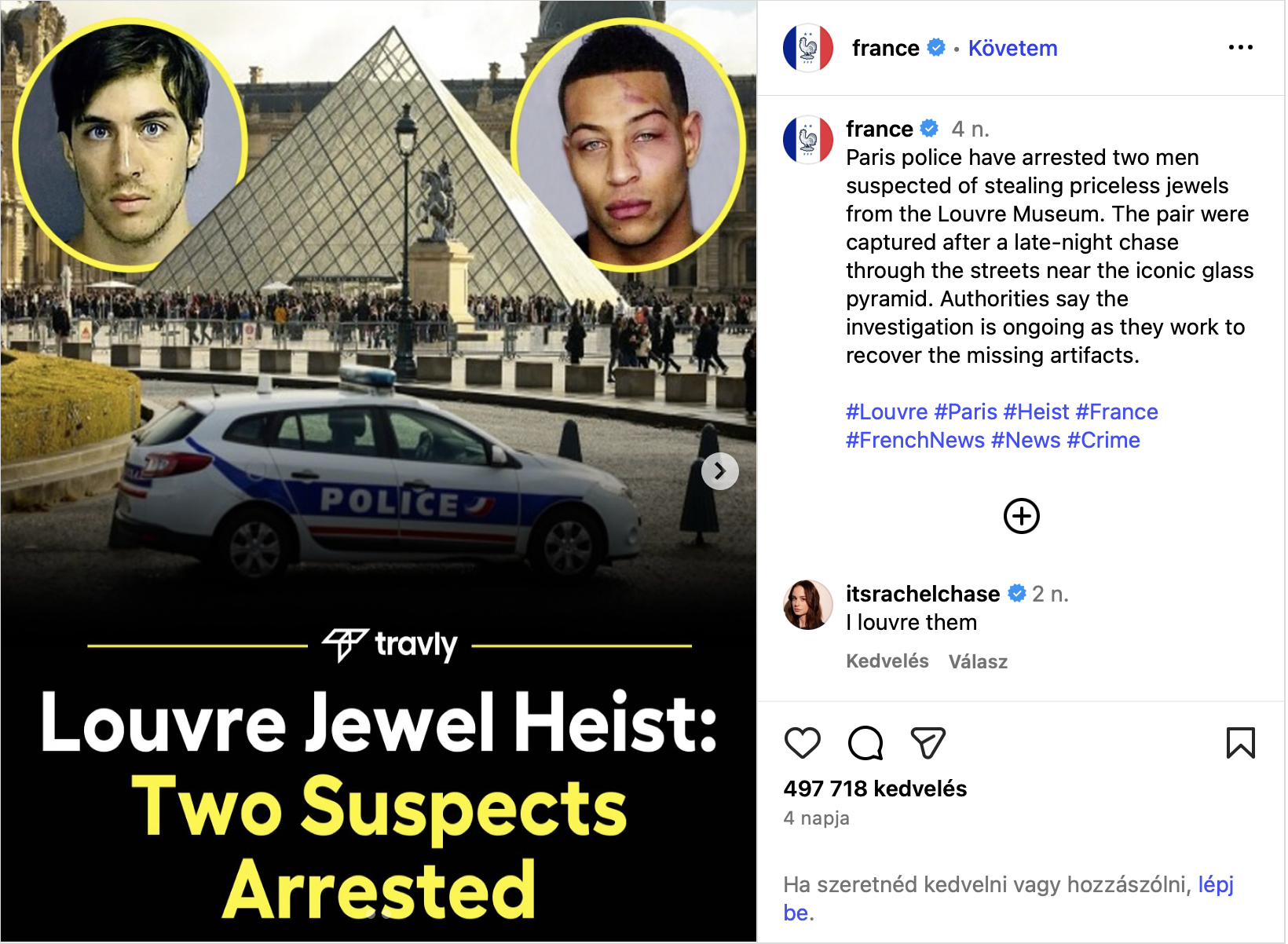
Task: Open the #Louvre hashtag
Action: 887,412
